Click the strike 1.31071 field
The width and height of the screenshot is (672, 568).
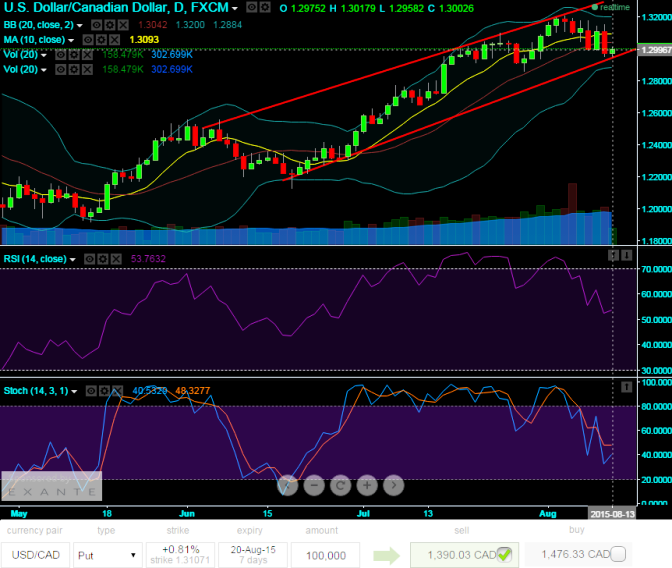click(x=180, y=555)
